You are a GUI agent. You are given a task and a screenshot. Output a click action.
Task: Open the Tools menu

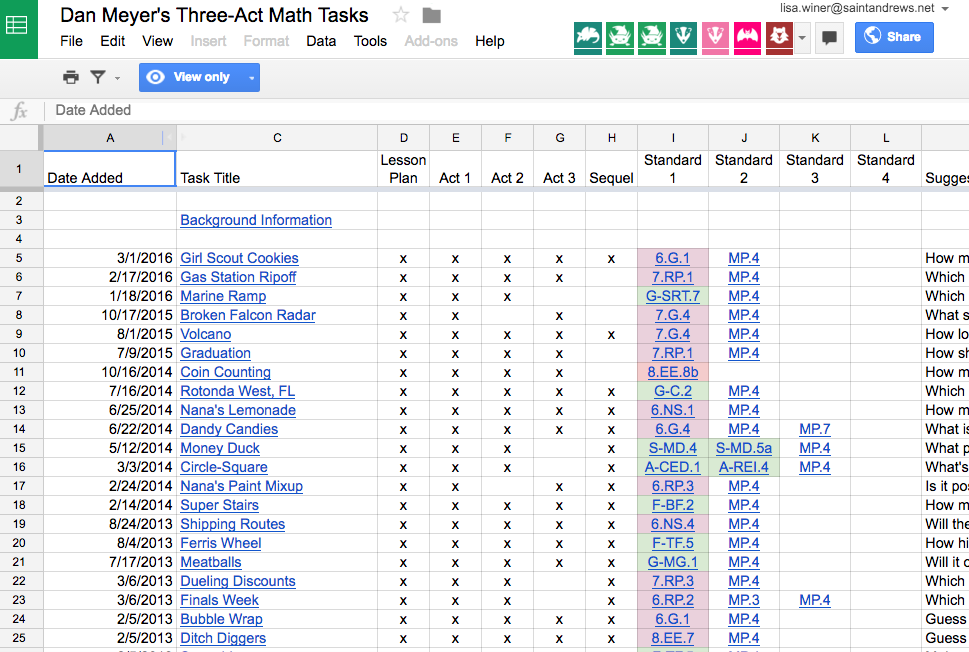[x=370, y=41]
